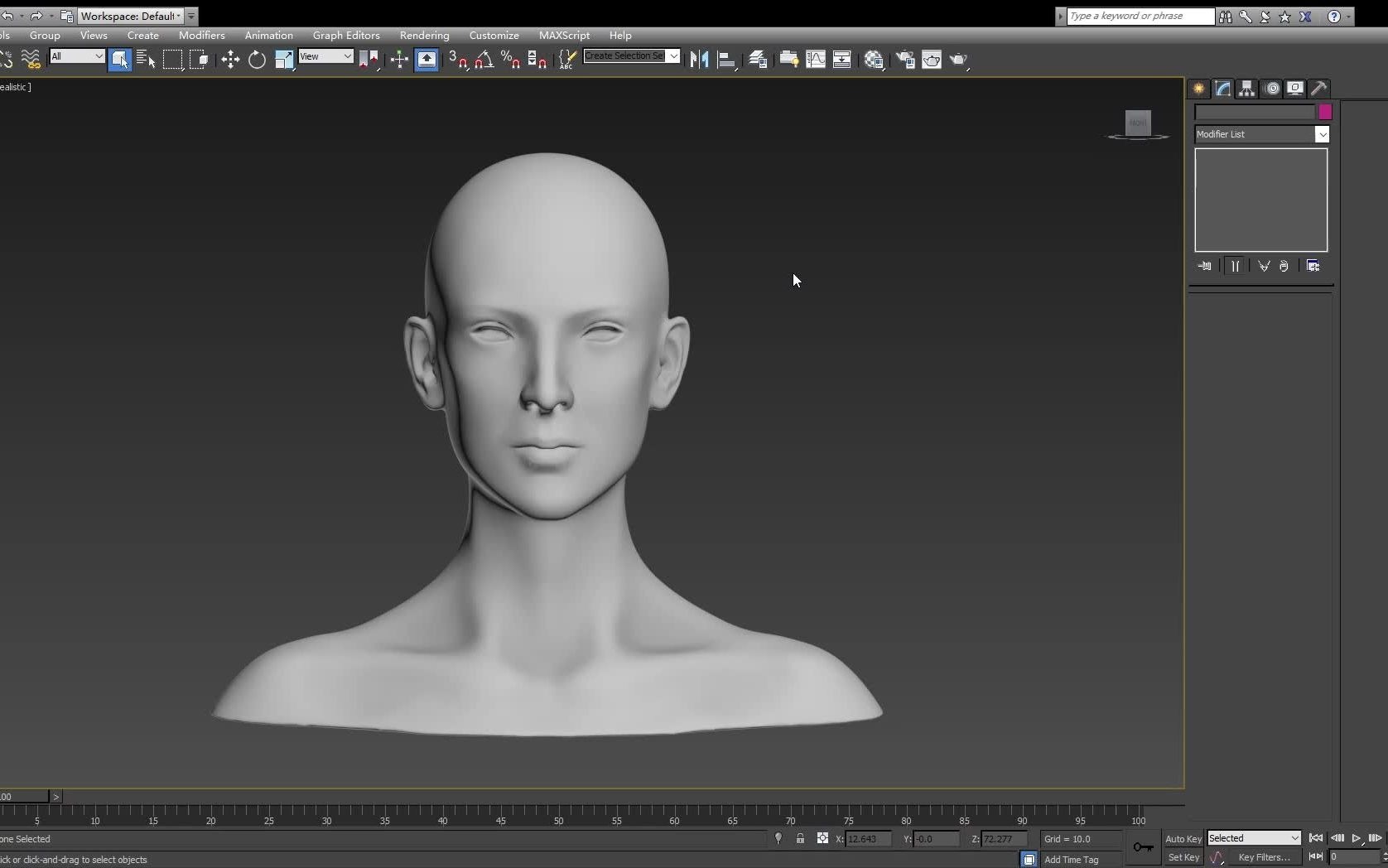Viewport: 1388px width, 868px height.
Task: Open the Modifier List dropdown
Action: [x=1323, y=134]
